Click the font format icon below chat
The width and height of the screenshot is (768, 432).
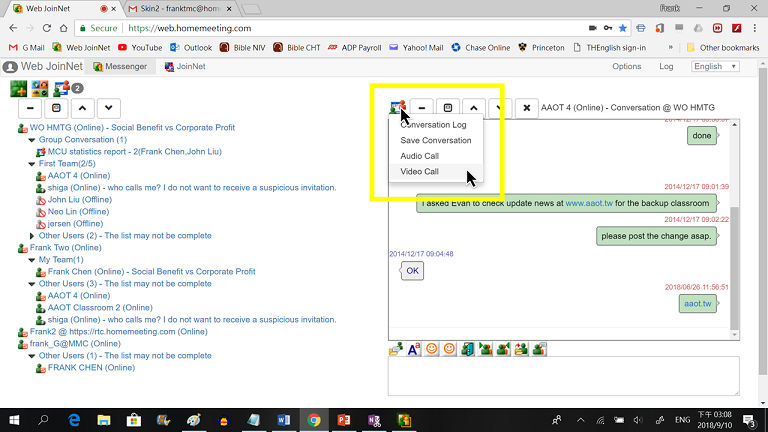coord(413,349)
